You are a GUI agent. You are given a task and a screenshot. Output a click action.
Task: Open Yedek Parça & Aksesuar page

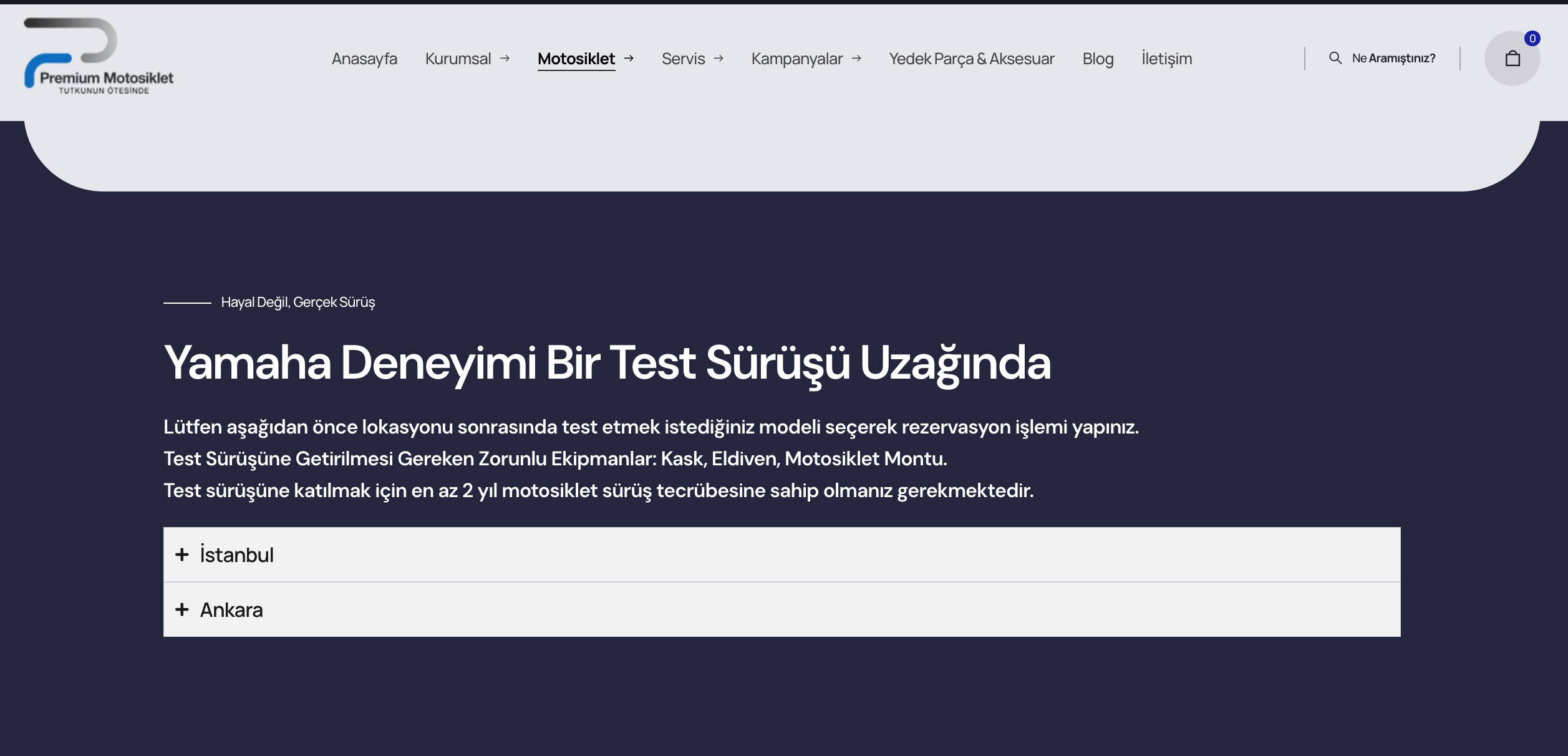(971, 59)
